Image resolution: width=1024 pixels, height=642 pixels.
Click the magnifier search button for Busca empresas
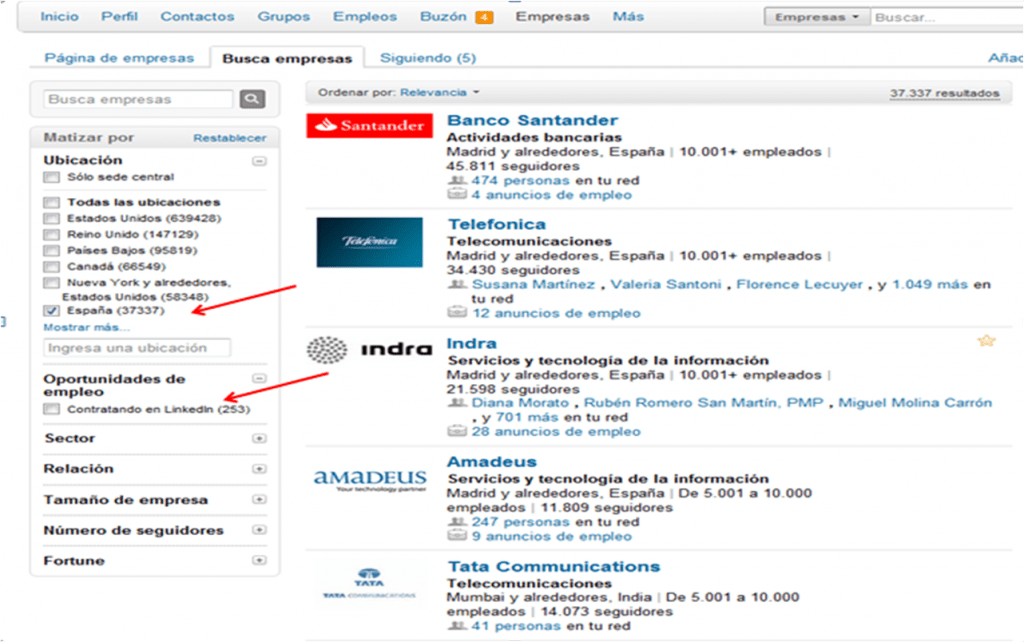[x=252, y=99]
